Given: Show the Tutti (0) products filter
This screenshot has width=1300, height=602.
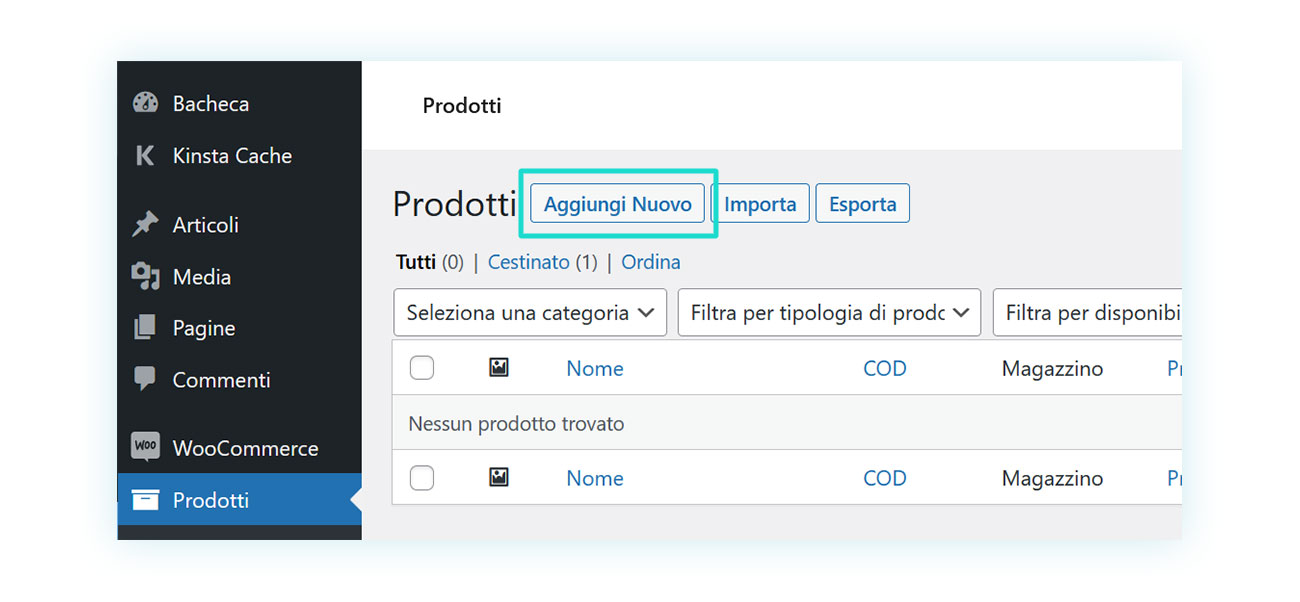Looking at the screenshot, I should [x=430, y=262].
